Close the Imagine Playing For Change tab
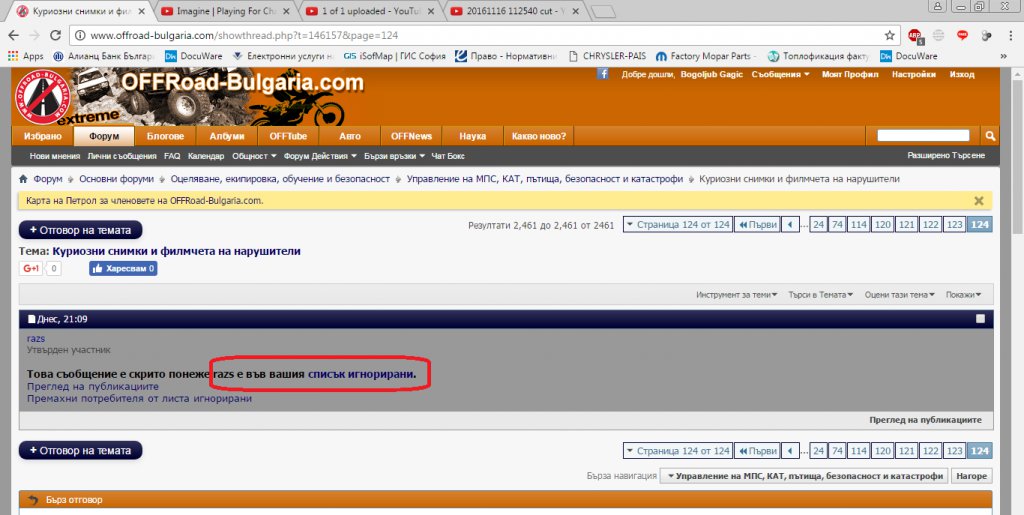 pyautogui.click(x=286, y=11)
